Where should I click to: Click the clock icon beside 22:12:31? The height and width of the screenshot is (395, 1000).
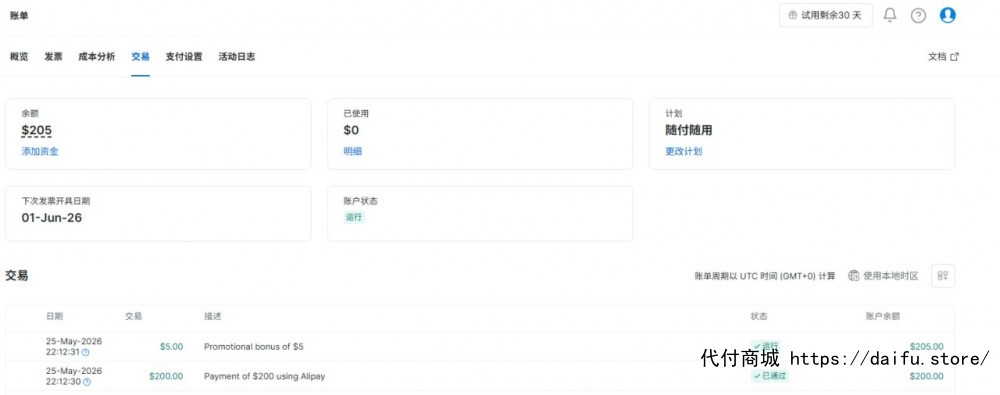click(x=86, y=352)
